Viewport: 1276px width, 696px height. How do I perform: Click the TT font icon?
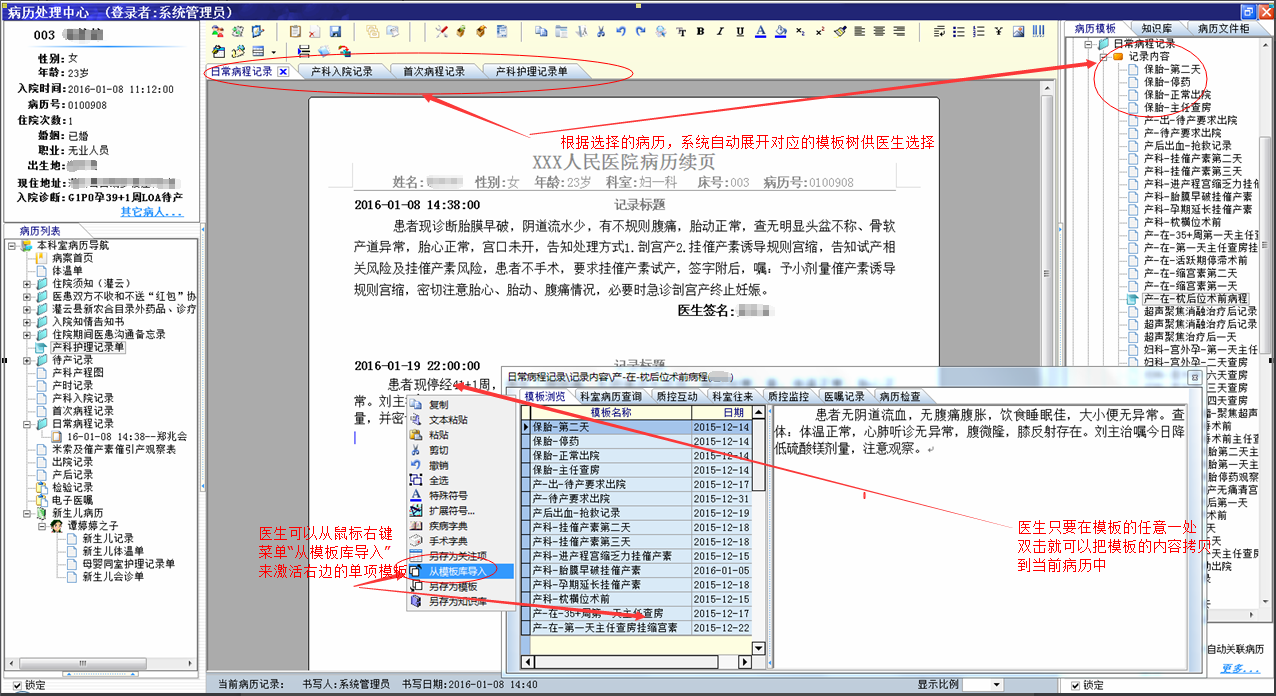coord(681,31)
